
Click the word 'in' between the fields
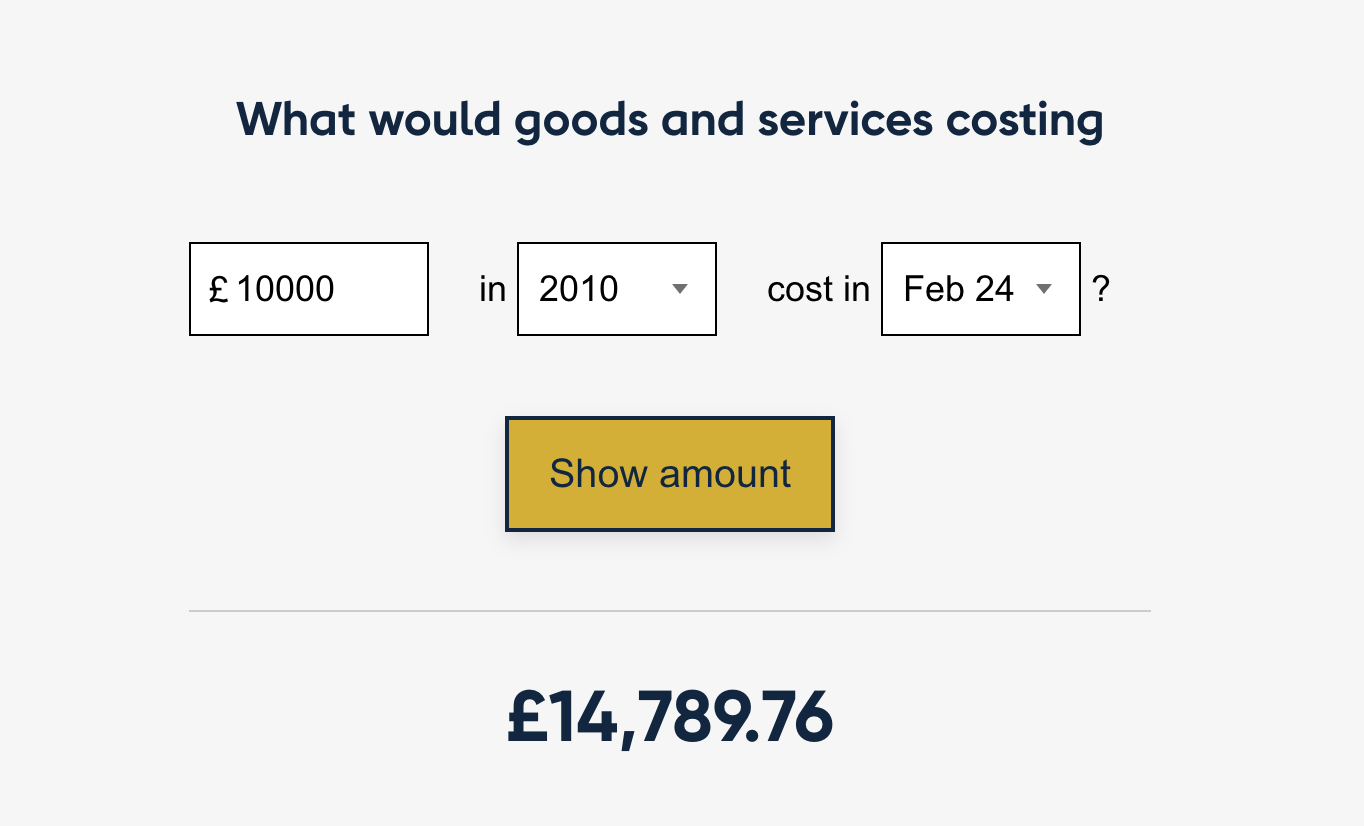pyautogui.click(x=491, y=289)
